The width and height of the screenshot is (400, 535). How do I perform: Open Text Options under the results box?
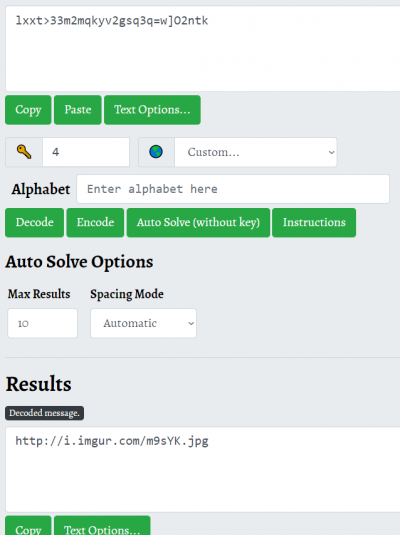[102, 526]
